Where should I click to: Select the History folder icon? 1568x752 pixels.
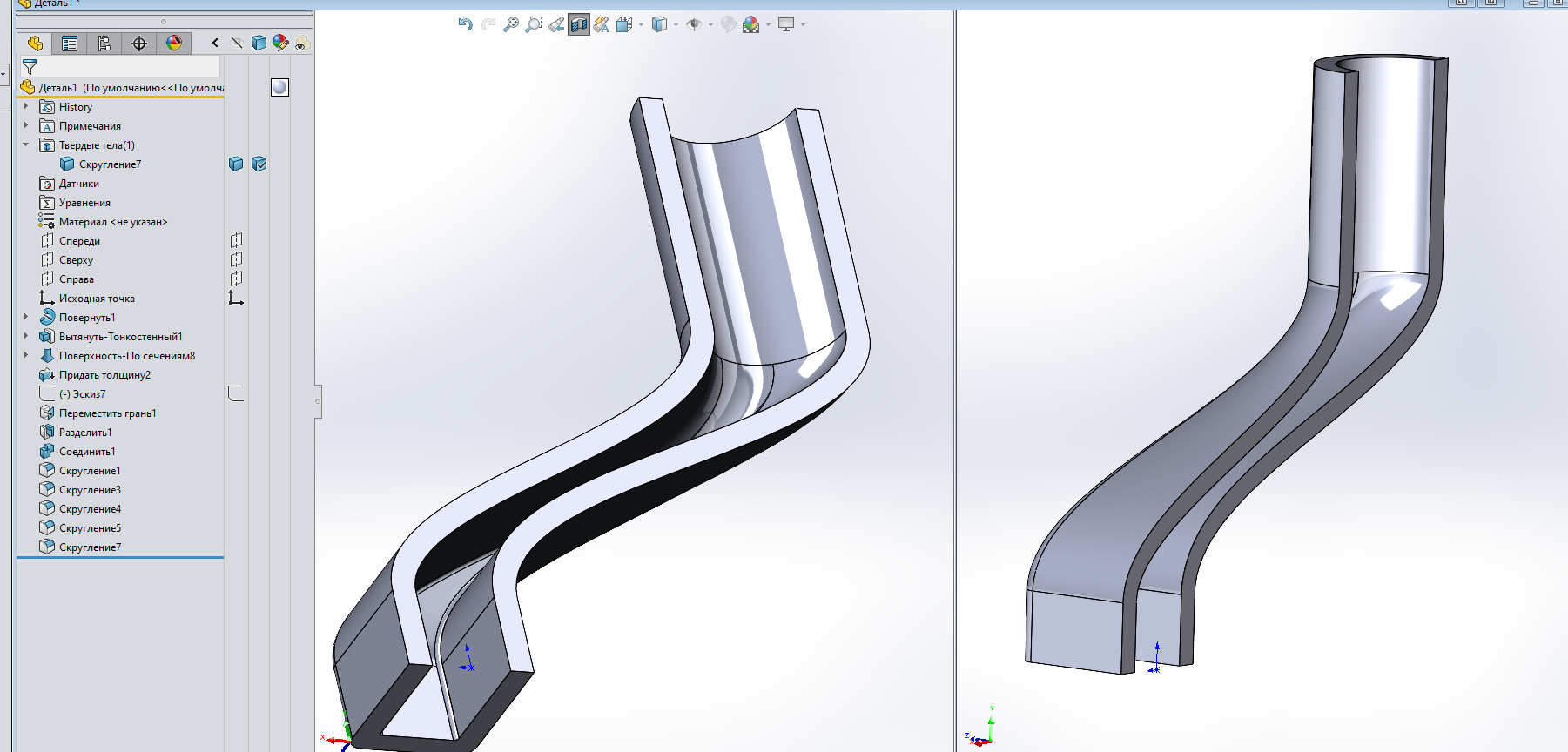point(47,107)
